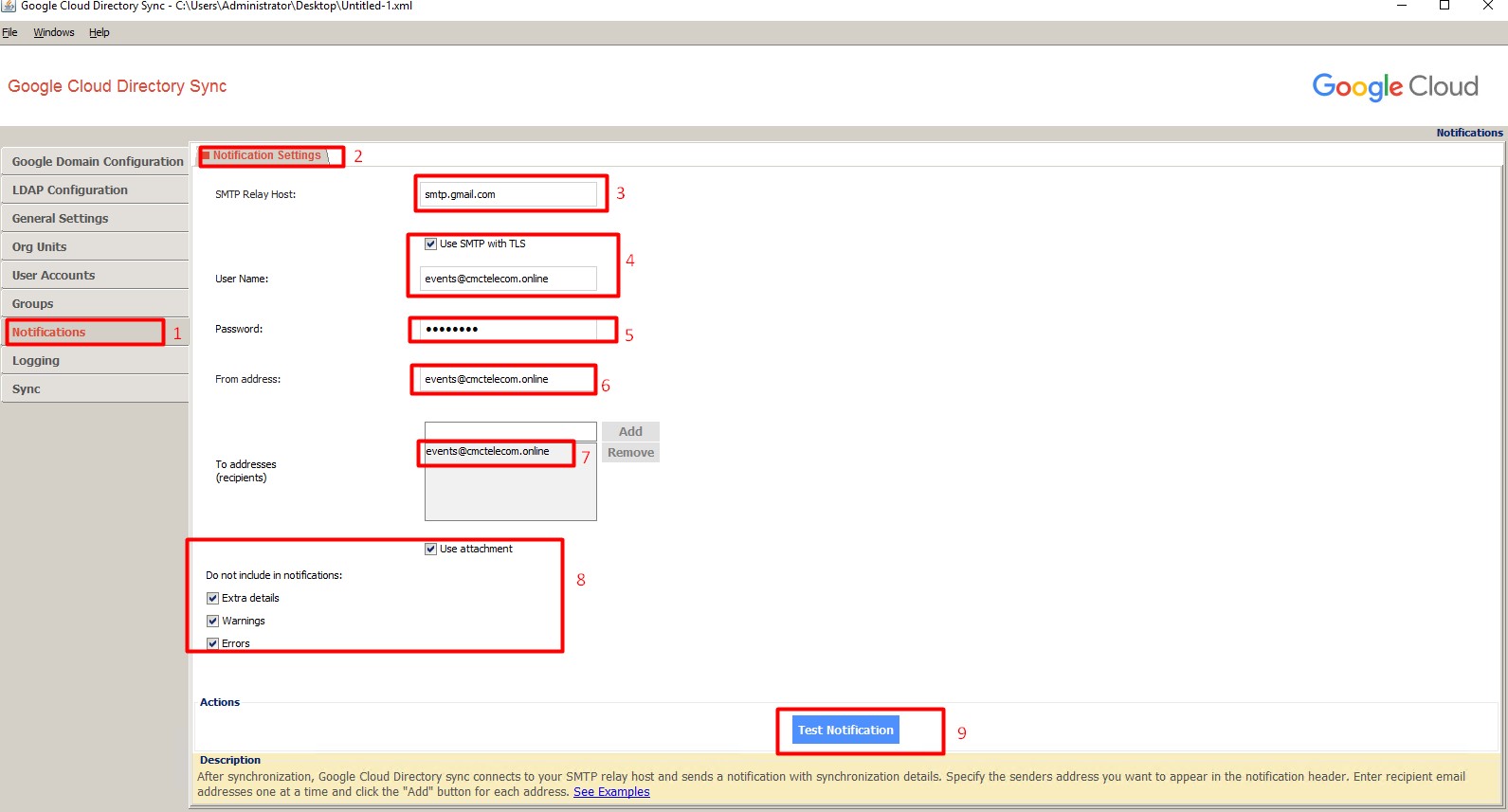This screenshot has width=1508, height=812.
Task: Open the See Examples link
Action: 611,792
